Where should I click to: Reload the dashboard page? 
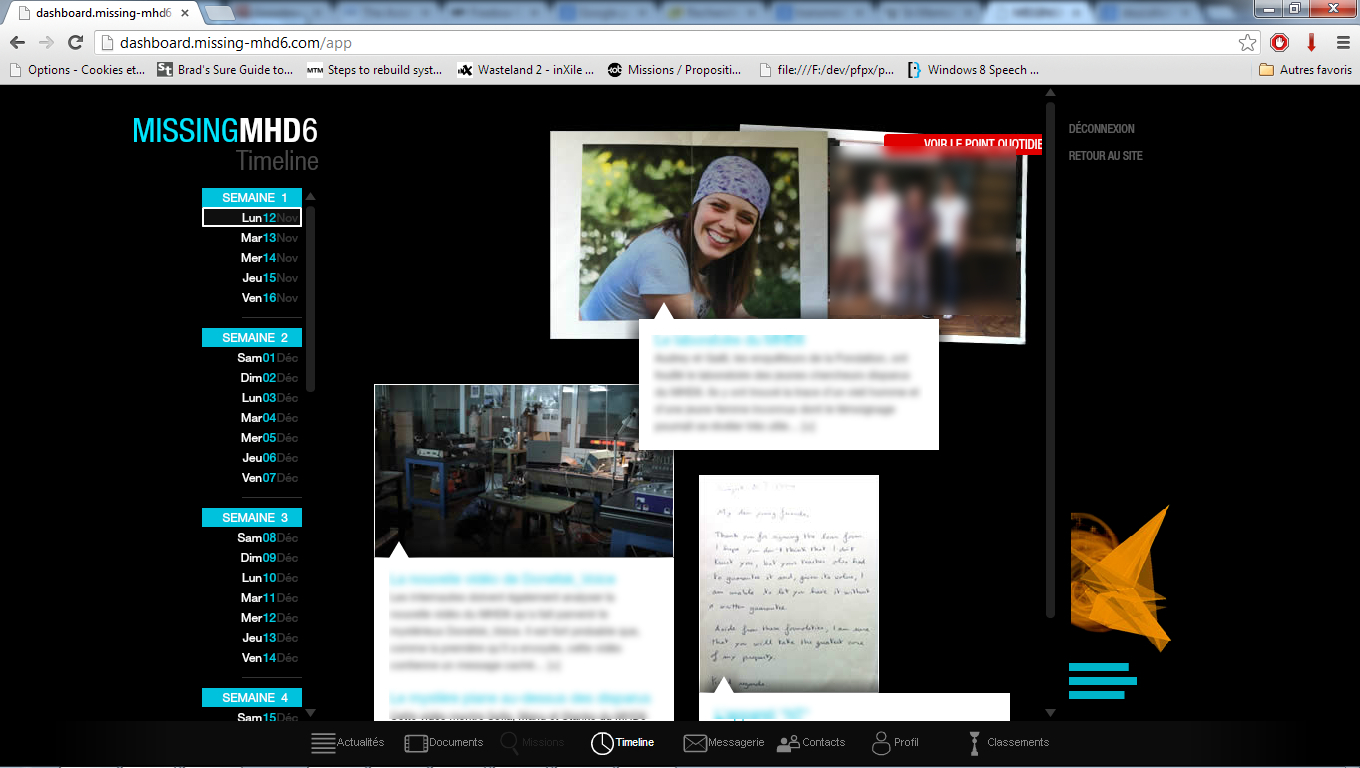coord(75,43)
